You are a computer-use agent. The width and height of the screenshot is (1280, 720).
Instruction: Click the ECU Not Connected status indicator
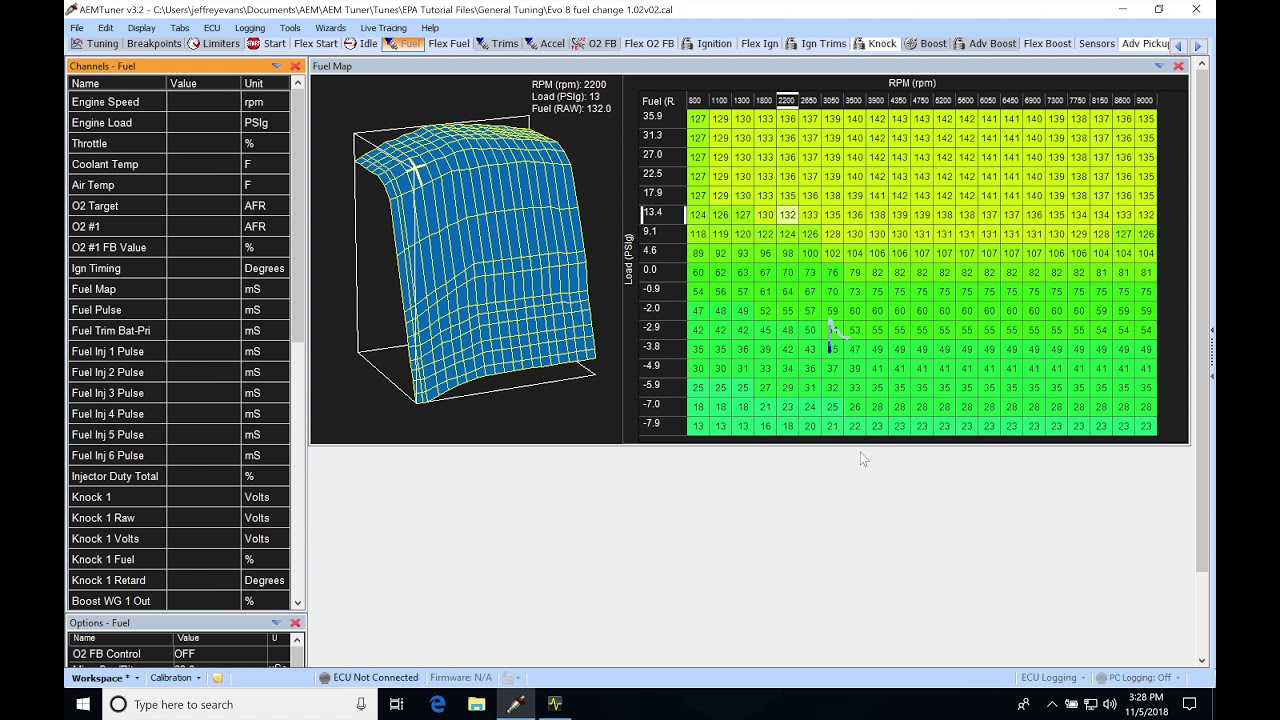point(368,678)
